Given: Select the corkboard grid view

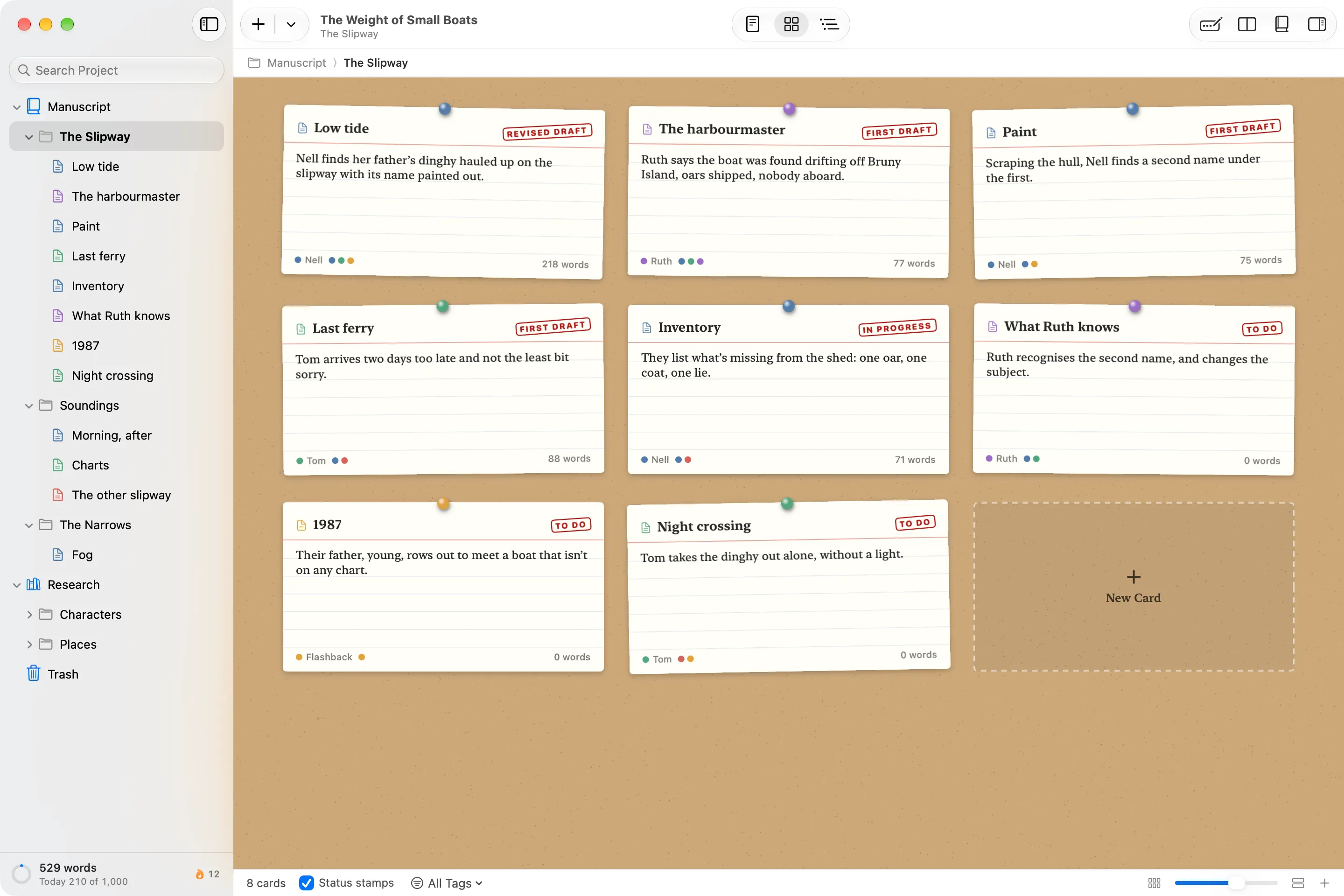Looking at the screenshot, I should [791, 24].
